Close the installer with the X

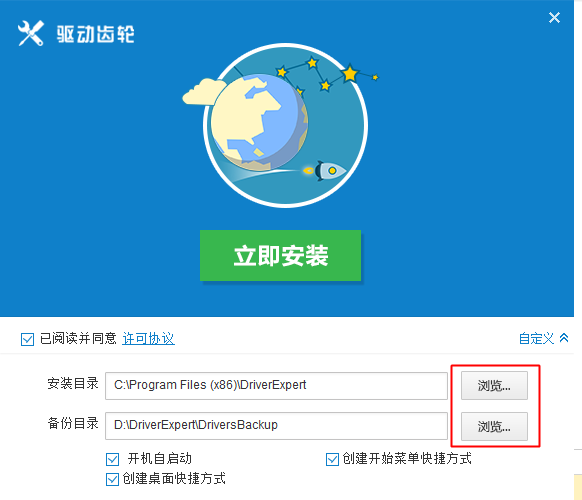[554, 17]
